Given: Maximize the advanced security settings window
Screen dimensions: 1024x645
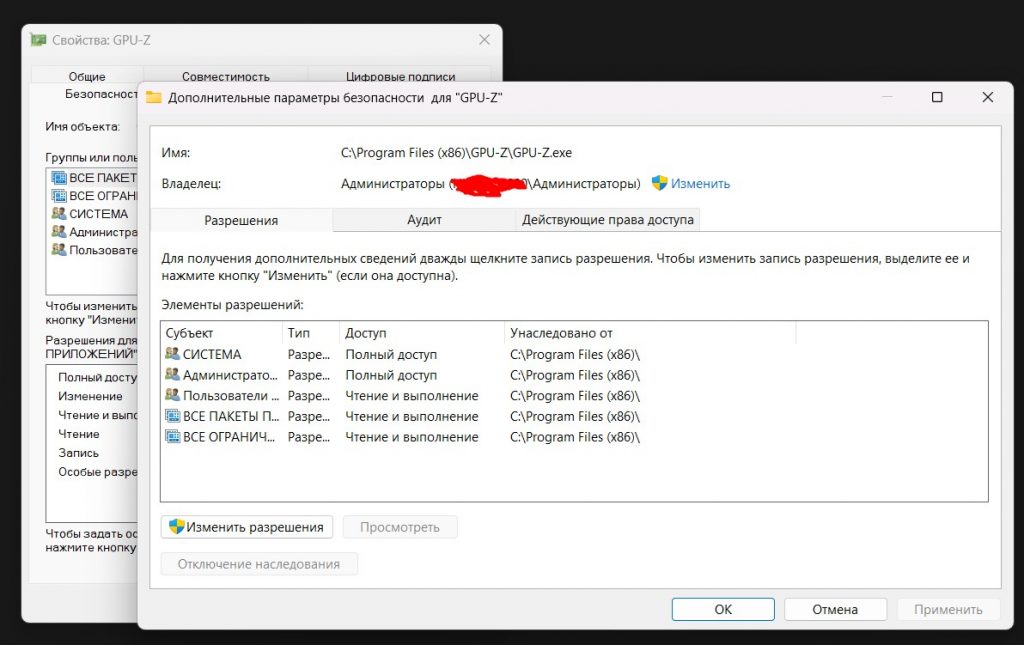Looking at the screenshot, I should (x=937, y=97).
